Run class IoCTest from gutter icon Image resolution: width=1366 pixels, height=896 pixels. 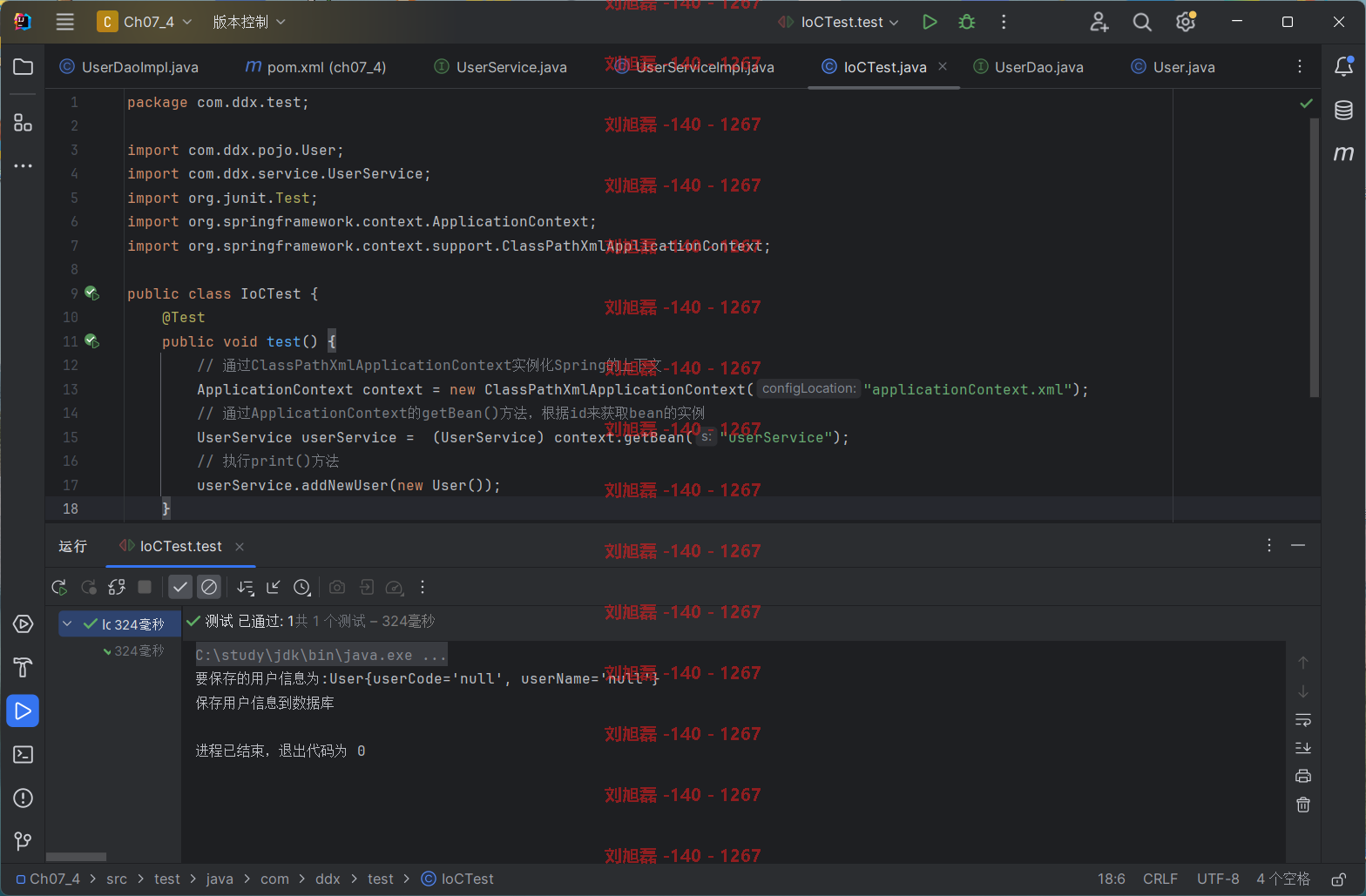(91, 293)
